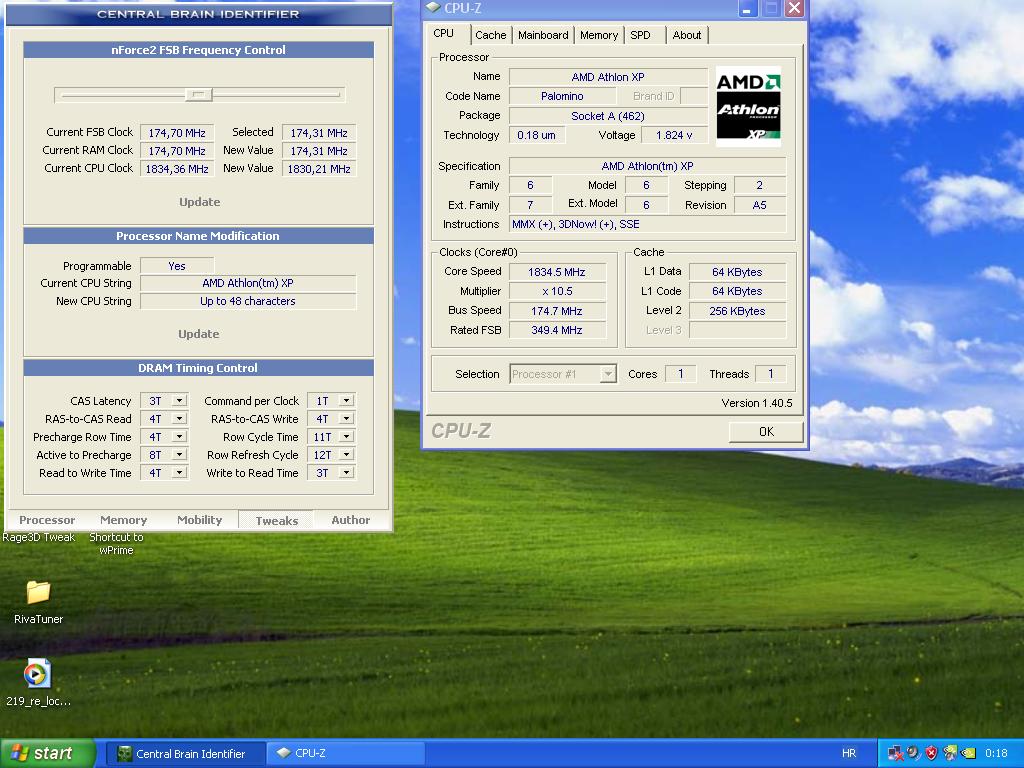
Task: Click the Shortcut to wPrime desktop label
Action: pyautogui.click(x=116, y=543)
